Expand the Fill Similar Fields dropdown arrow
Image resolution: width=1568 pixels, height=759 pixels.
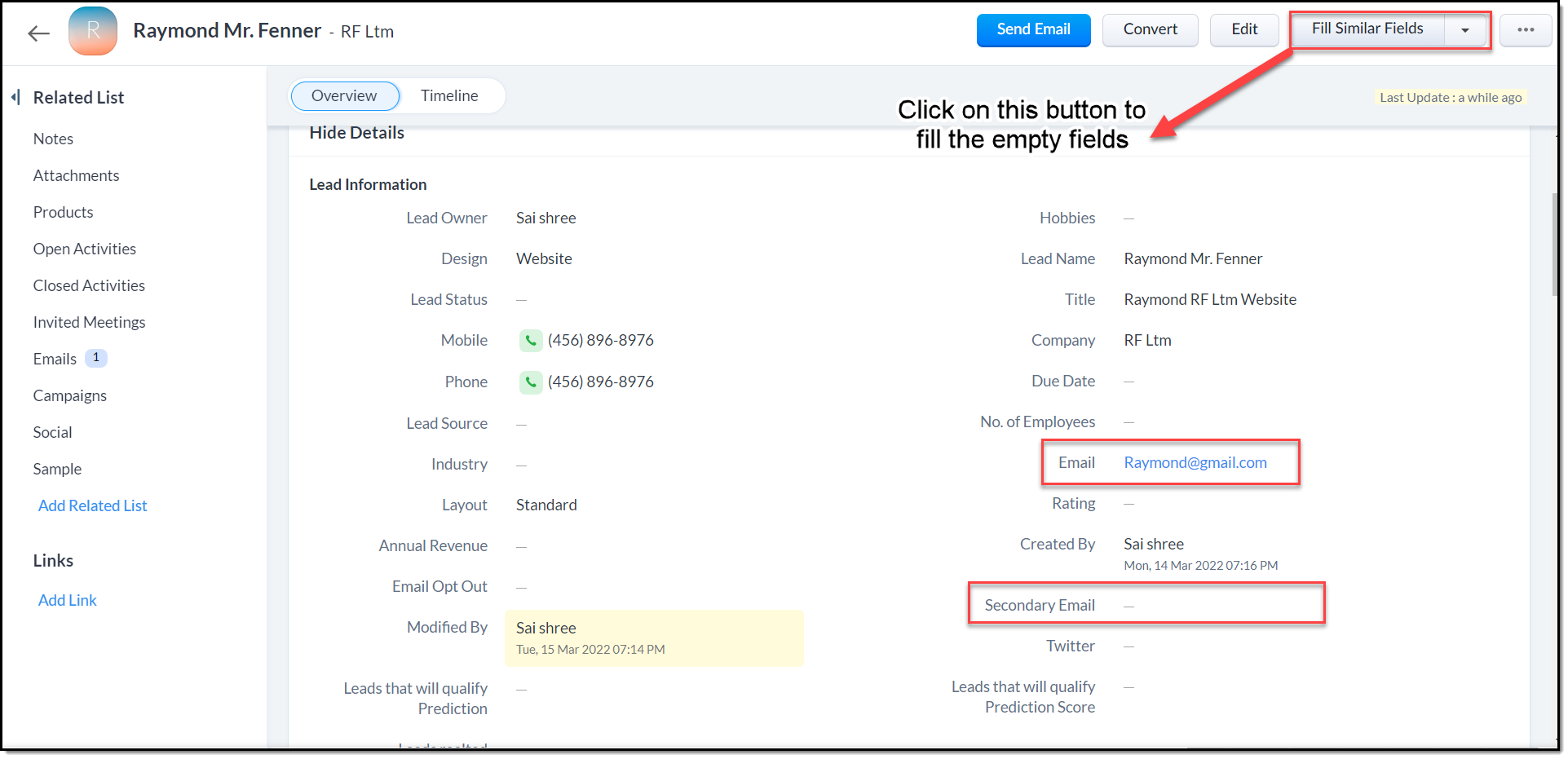(1464, 30)
